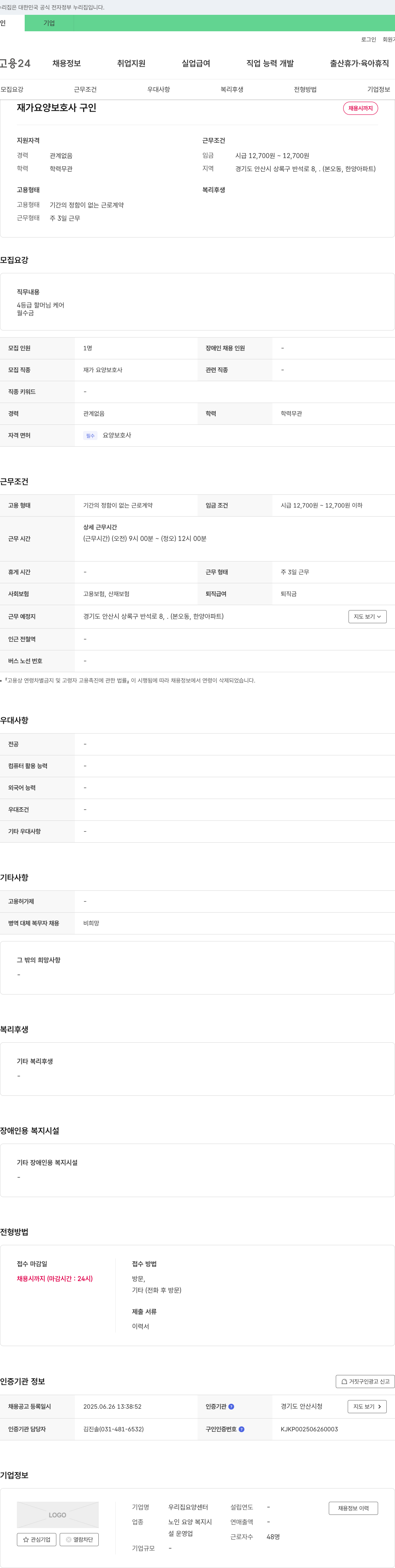The image size is (395, 1568).
Task: Click the 로그인 link
Action: coord(369,40)
